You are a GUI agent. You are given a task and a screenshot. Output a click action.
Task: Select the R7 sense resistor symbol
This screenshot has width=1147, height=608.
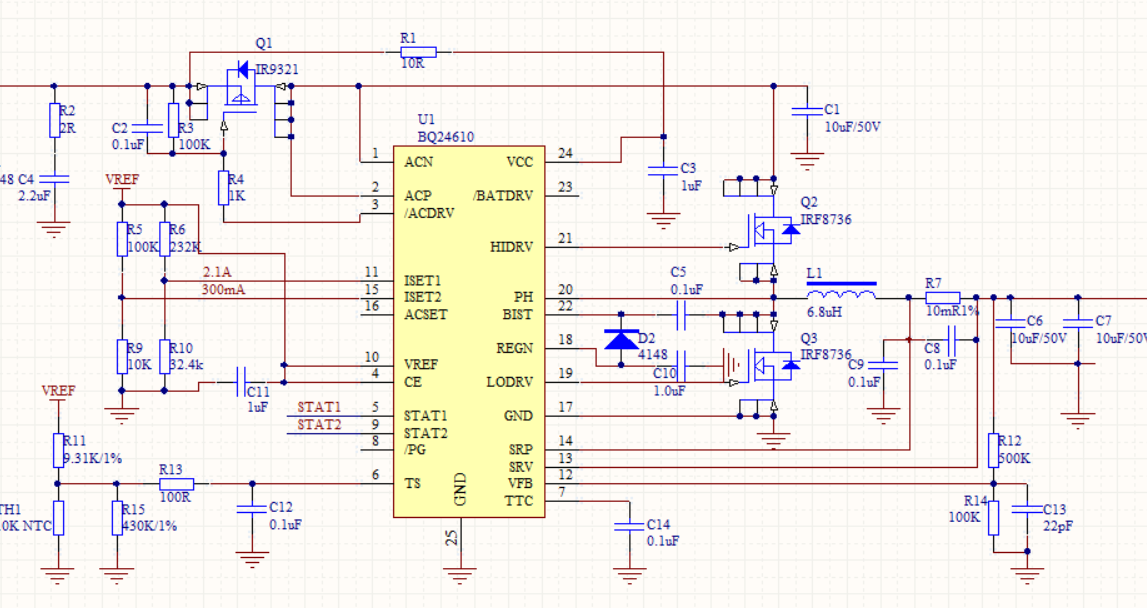click(x=943, y=298)
